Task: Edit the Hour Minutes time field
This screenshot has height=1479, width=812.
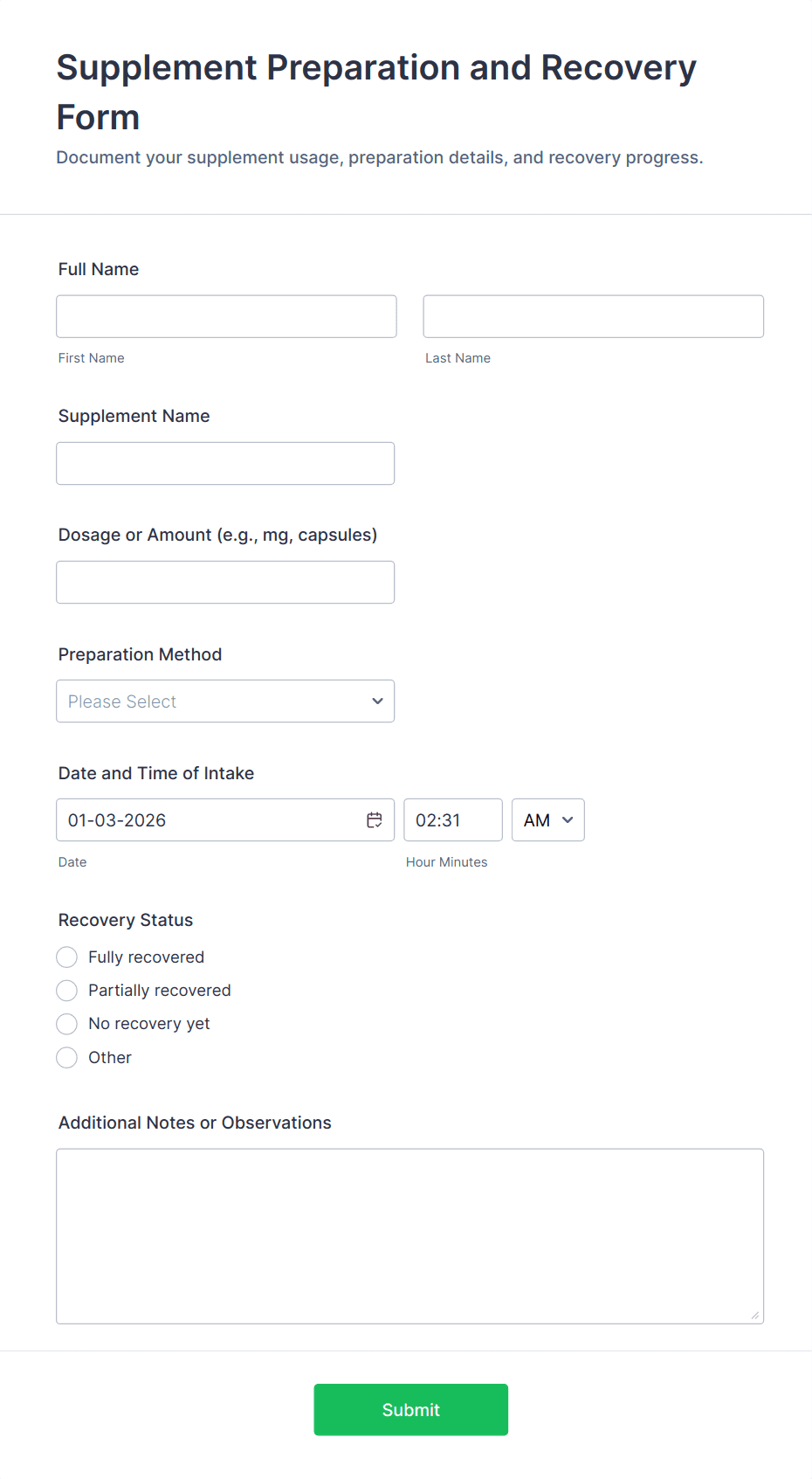Action: [x=452, y=820]
